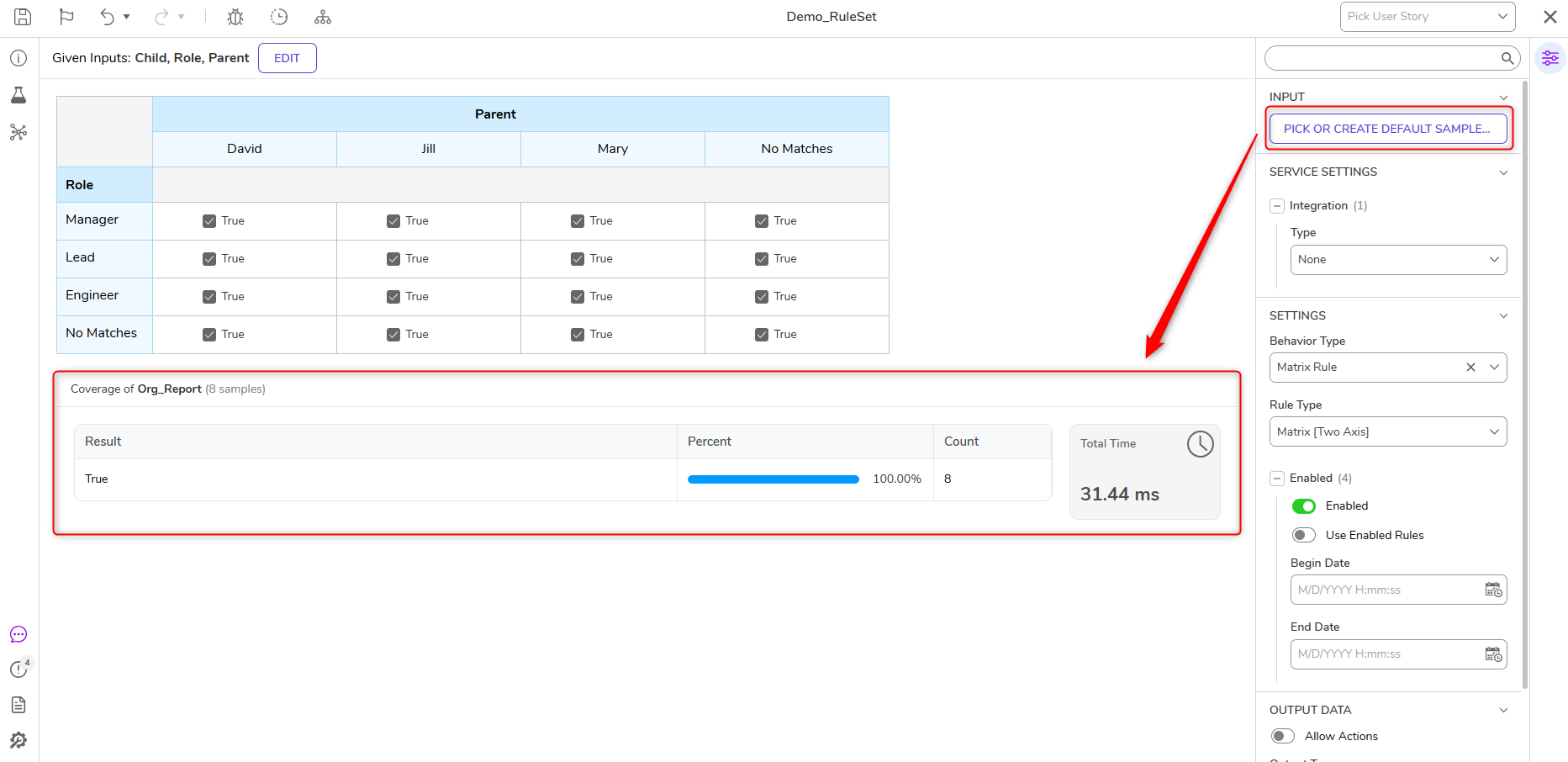The width and height of the screenshot is (1568, 762).
Task: Click the 31.44 ms total time value
Action: (x=1120, y=495)
